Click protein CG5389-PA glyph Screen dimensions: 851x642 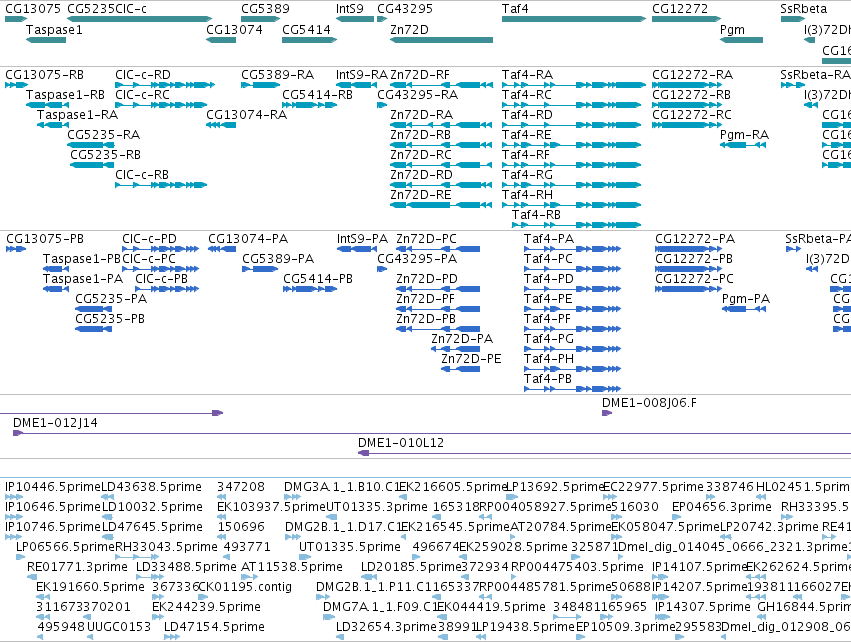(260, 269)
